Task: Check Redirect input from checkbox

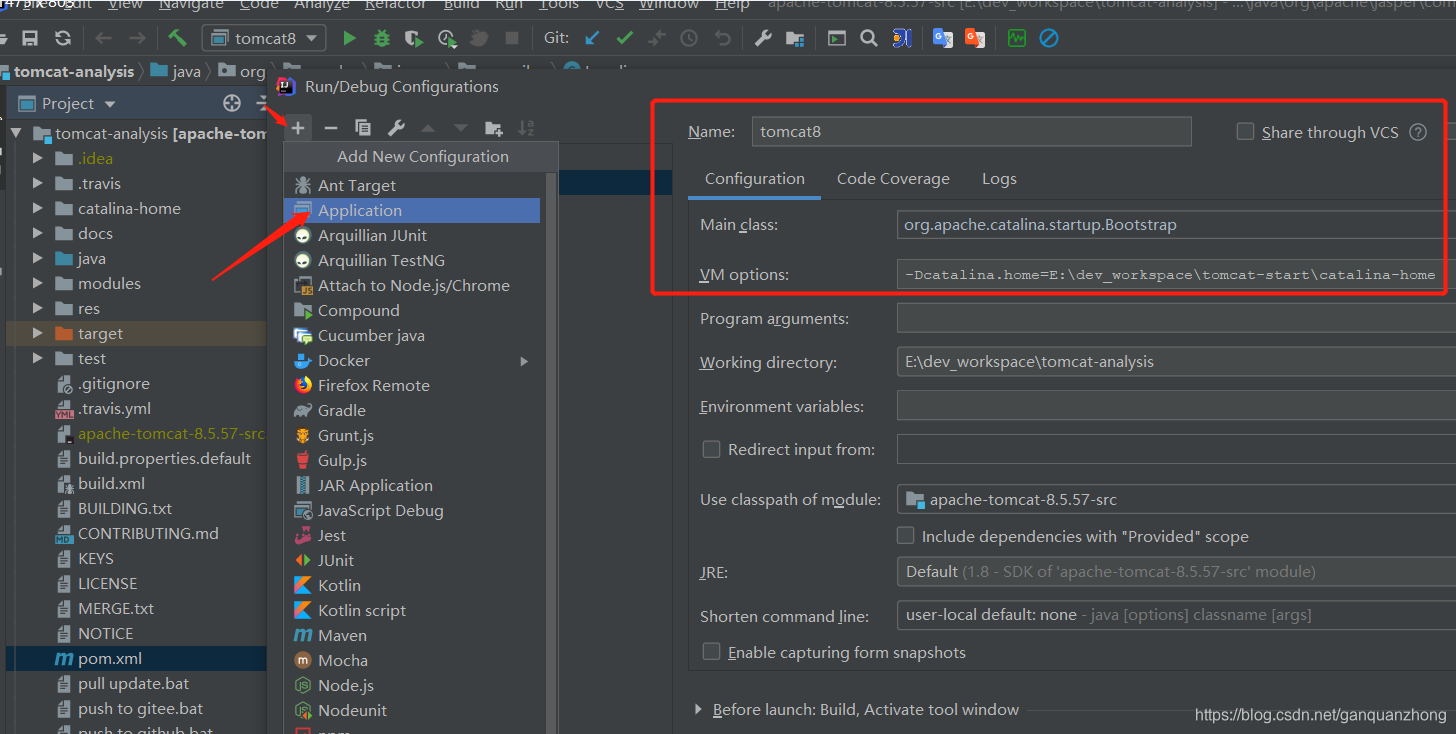Action: pos(711,449)
